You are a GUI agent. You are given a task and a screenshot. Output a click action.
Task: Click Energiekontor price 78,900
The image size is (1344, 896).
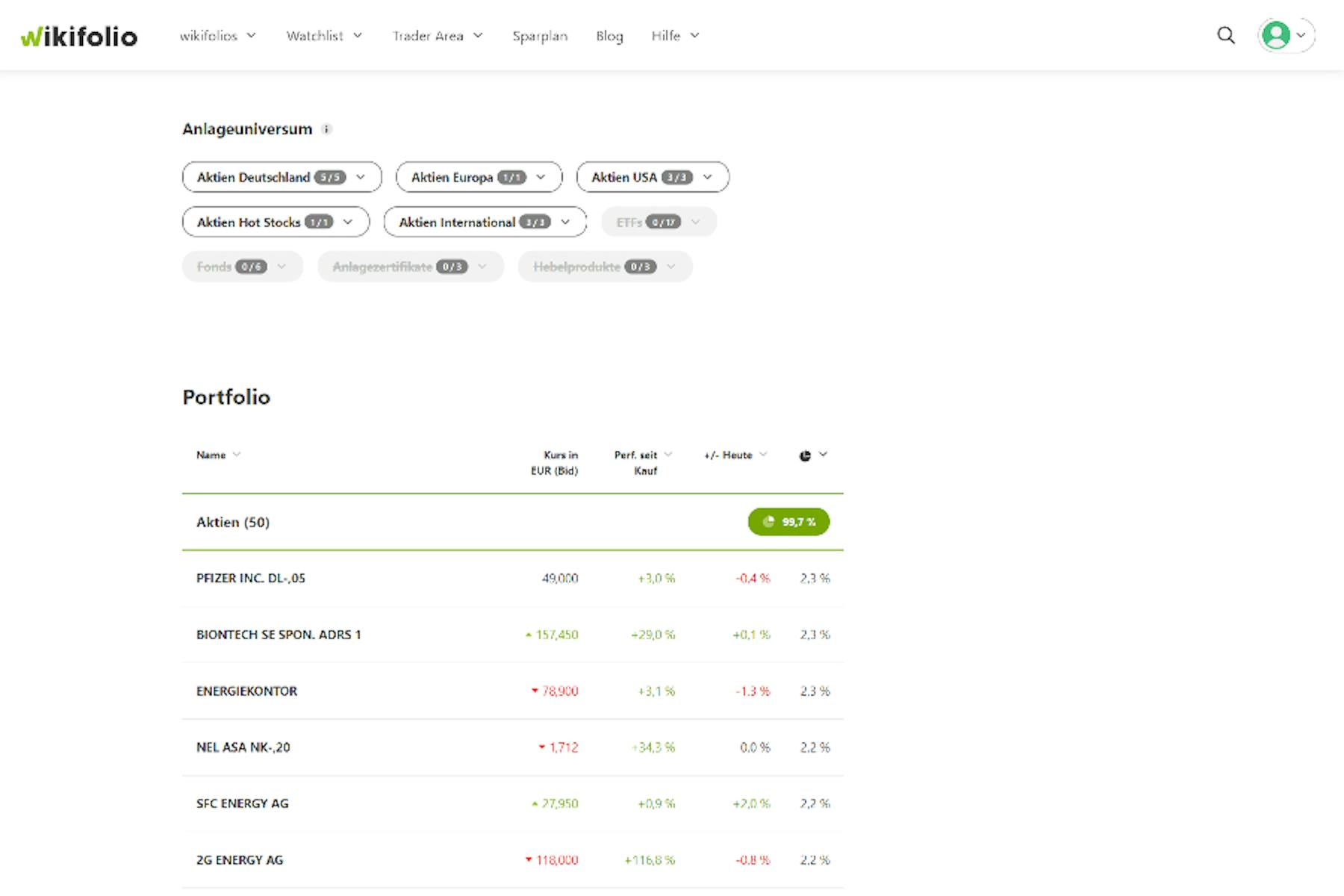tap(560, 691)
